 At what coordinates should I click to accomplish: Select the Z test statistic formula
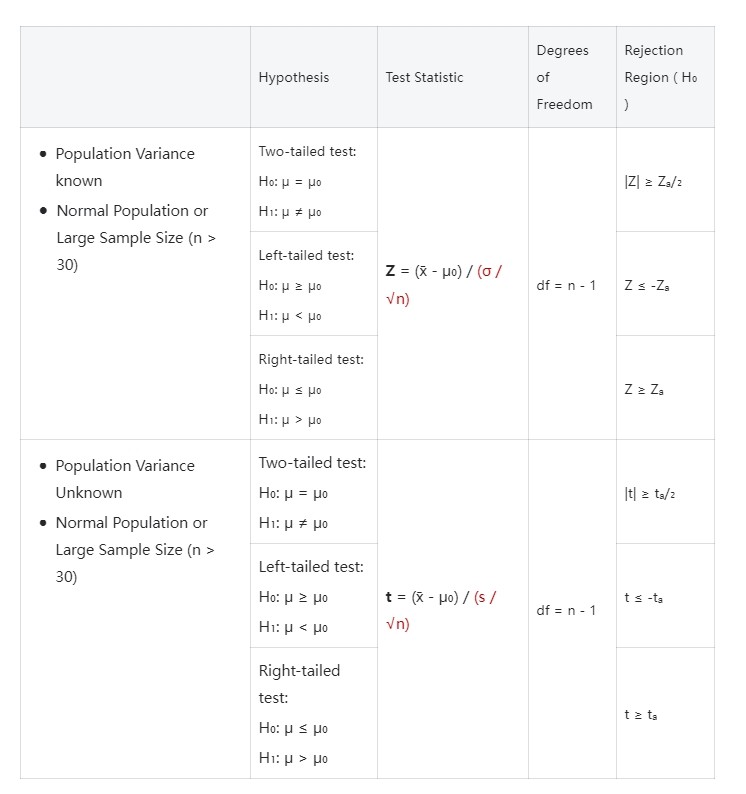pyautogui.click(x=444, y=285)
